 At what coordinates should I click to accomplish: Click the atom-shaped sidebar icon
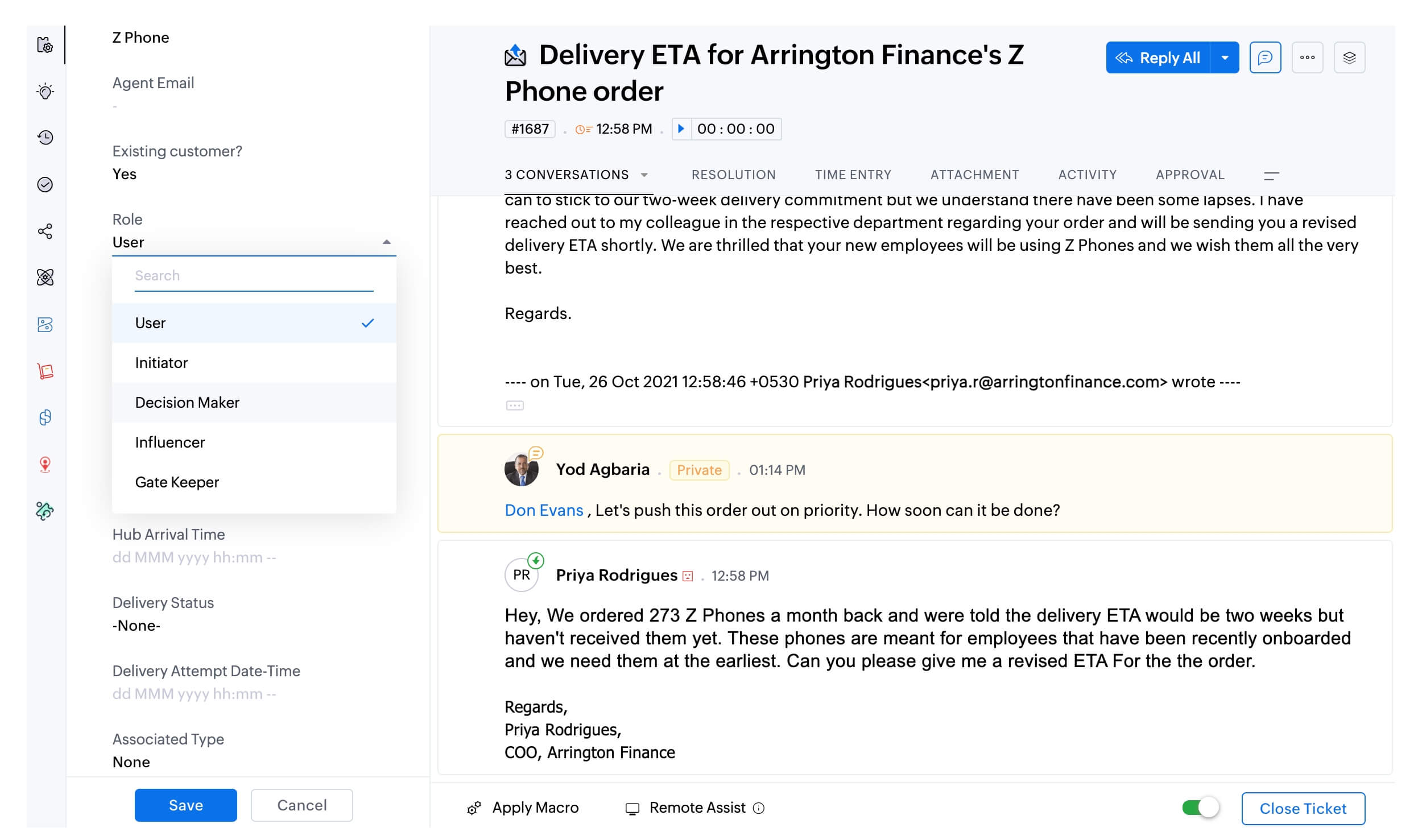pos(45,278)
